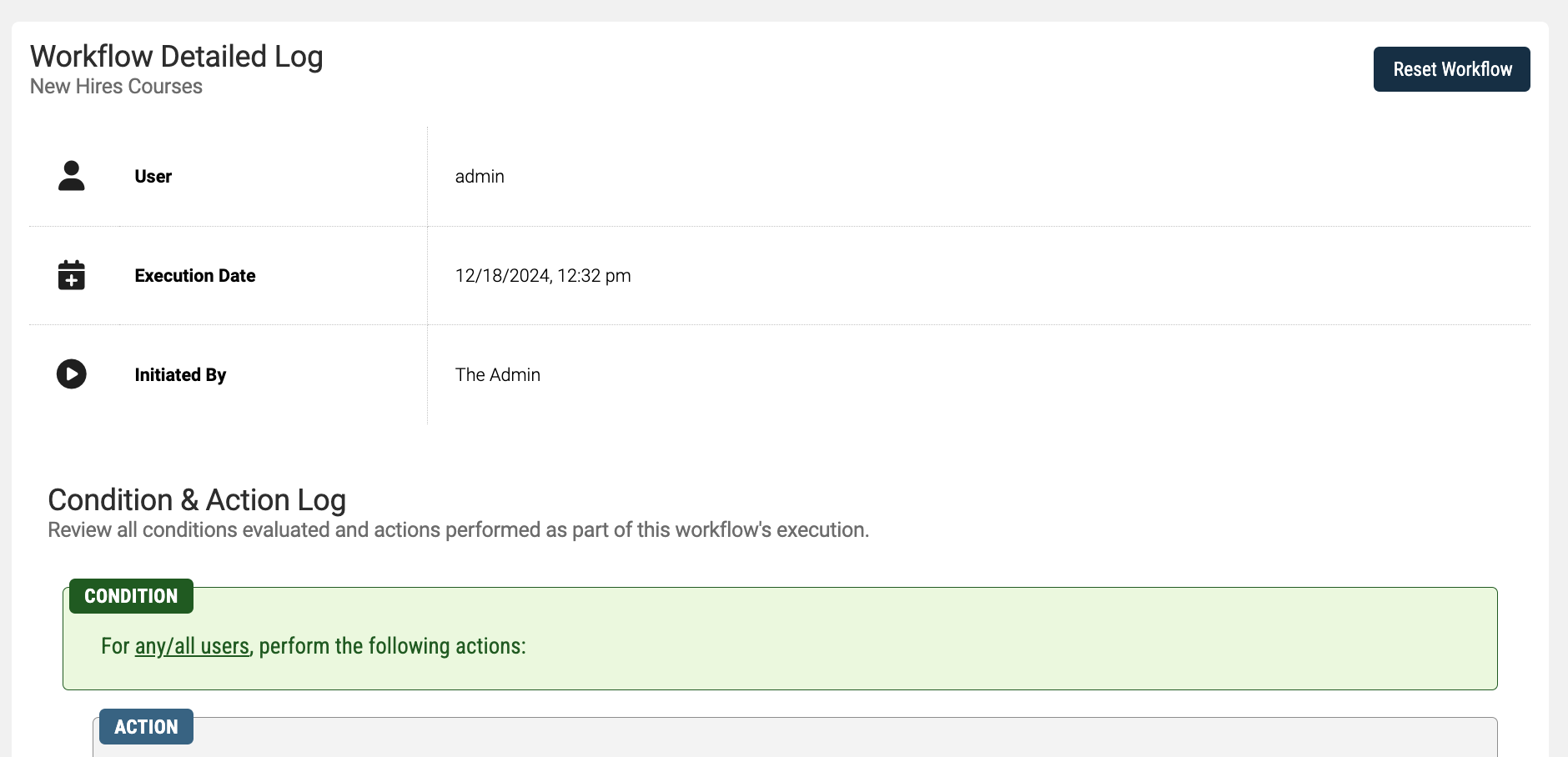The height and width of the screenshot is (757, 1568).
Task: Select the blue ACTION badge
Action: [x=146, y=727]
